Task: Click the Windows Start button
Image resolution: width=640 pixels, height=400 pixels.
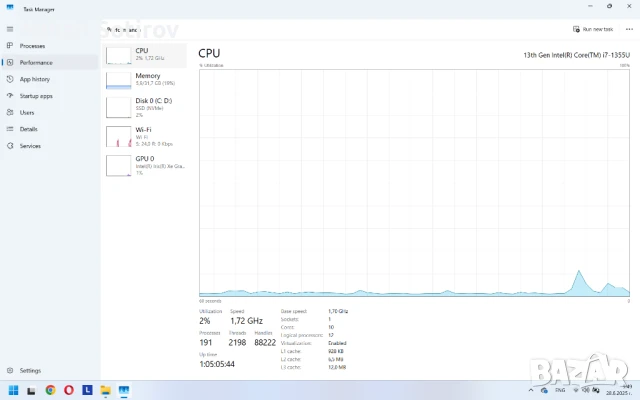Action: pos(14,389)
